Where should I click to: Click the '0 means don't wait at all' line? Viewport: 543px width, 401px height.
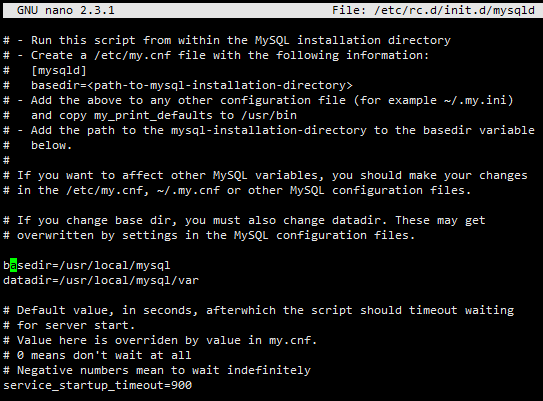(97, 355)
